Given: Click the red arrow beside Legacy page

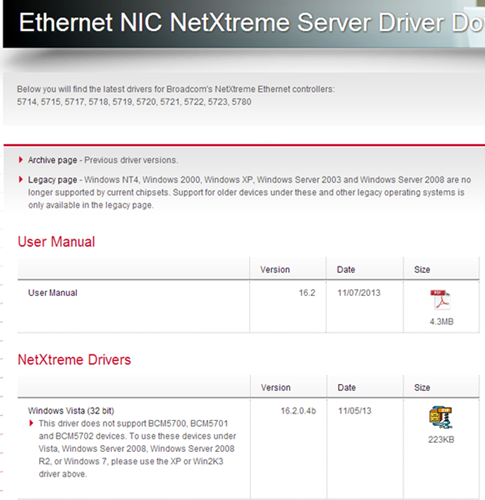Looking at the screenshot, I should pos(21,179).
